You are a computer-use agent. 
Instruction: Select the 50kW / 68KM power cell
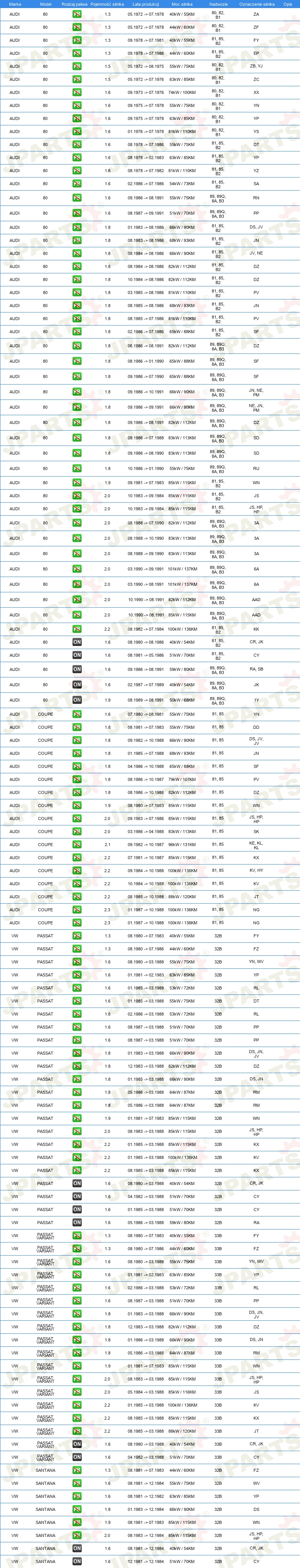(x=182, y=700)
